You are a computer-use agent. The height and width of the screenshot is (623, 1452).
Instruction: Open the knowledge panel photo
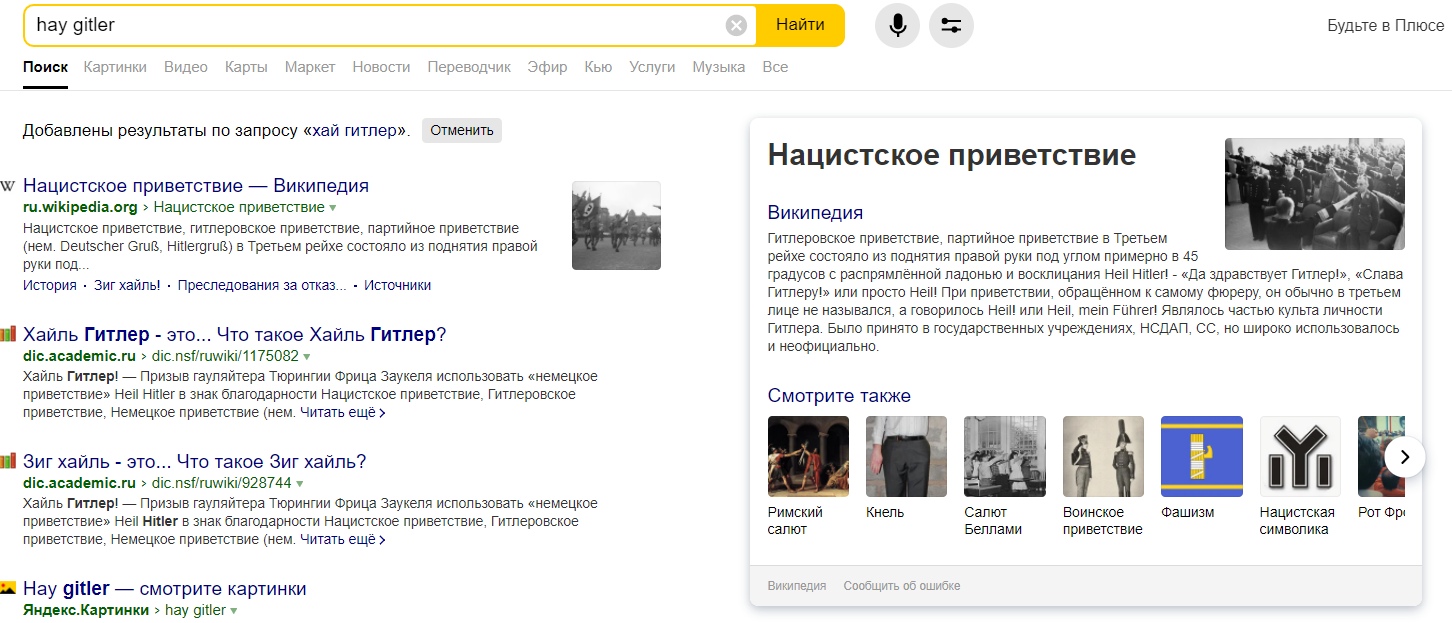point(1314,194)
